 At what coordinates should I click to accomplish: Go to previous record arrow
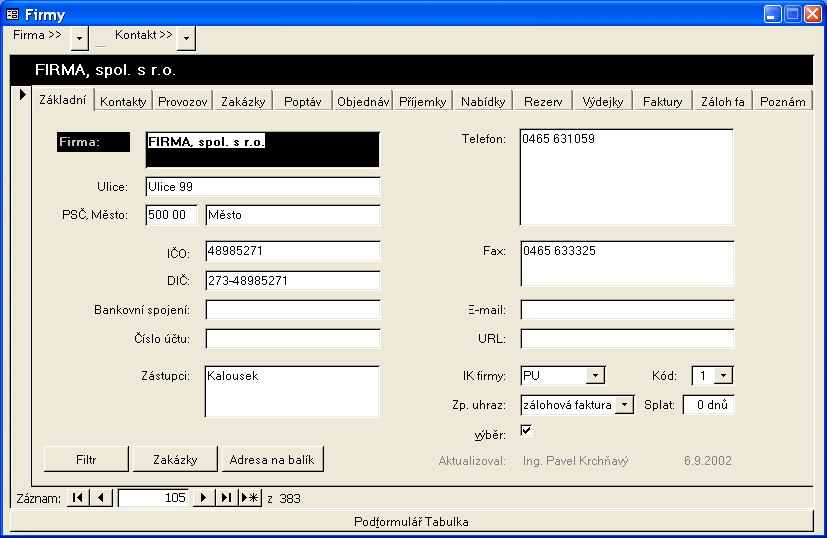pyautogui.click(x=101, y=498)
